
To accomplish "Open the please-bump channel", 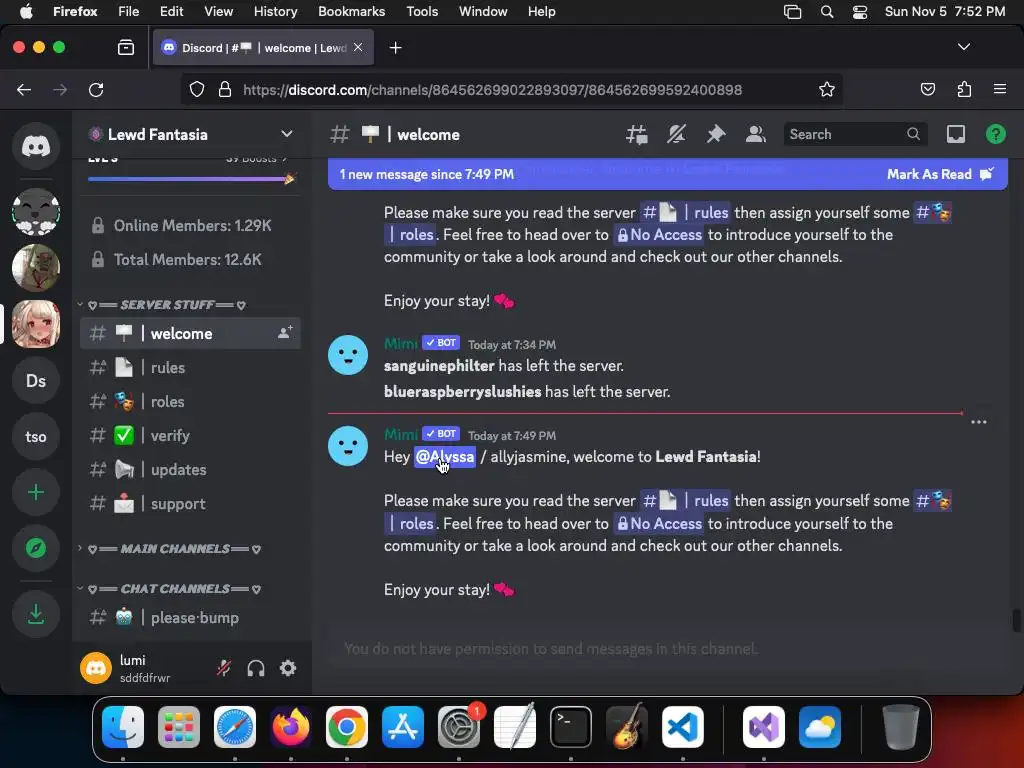I will (190, 617).
